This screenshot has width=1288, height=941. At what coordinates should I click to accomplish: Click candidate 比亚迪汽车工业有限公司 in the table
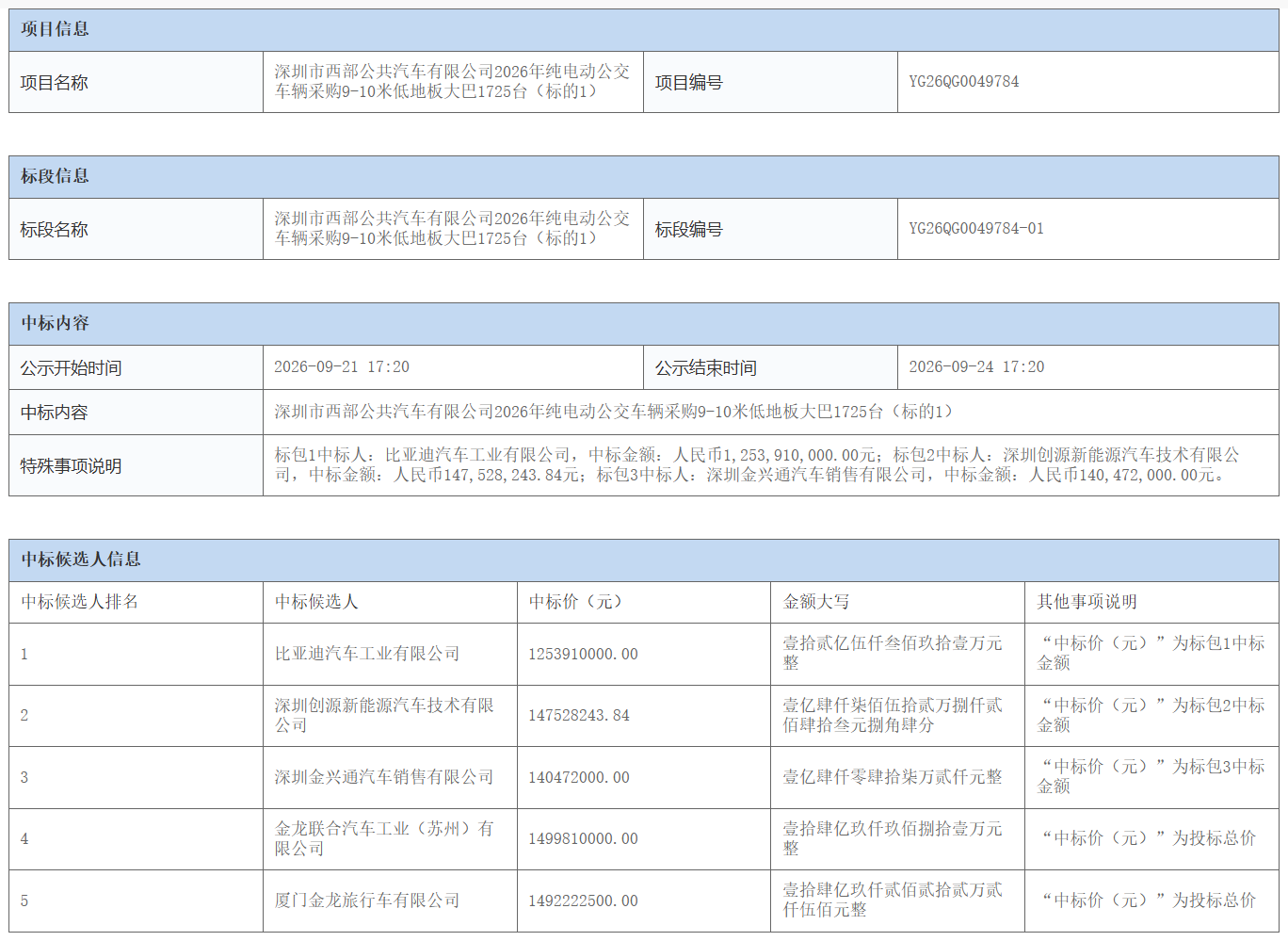tap(367, 654)
